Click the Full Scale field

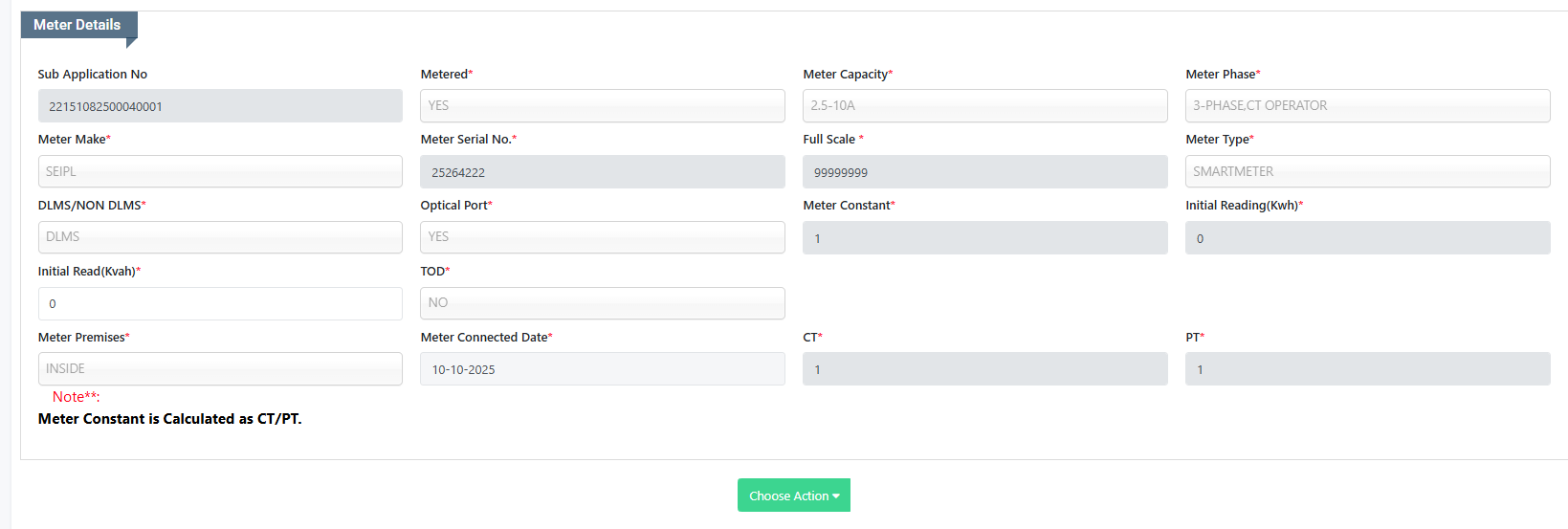click(984, 172)
